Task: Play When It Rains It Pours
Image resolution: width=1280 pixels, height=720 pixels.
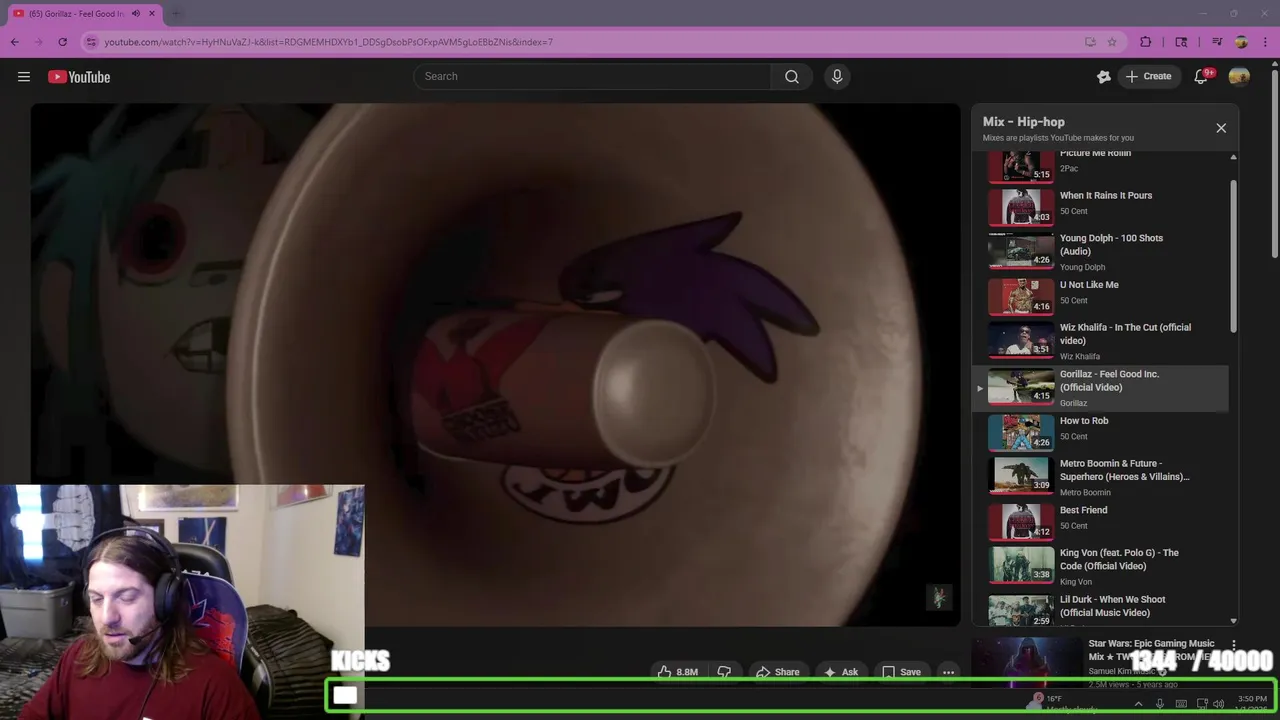Action: click(x=1100, y=208)
